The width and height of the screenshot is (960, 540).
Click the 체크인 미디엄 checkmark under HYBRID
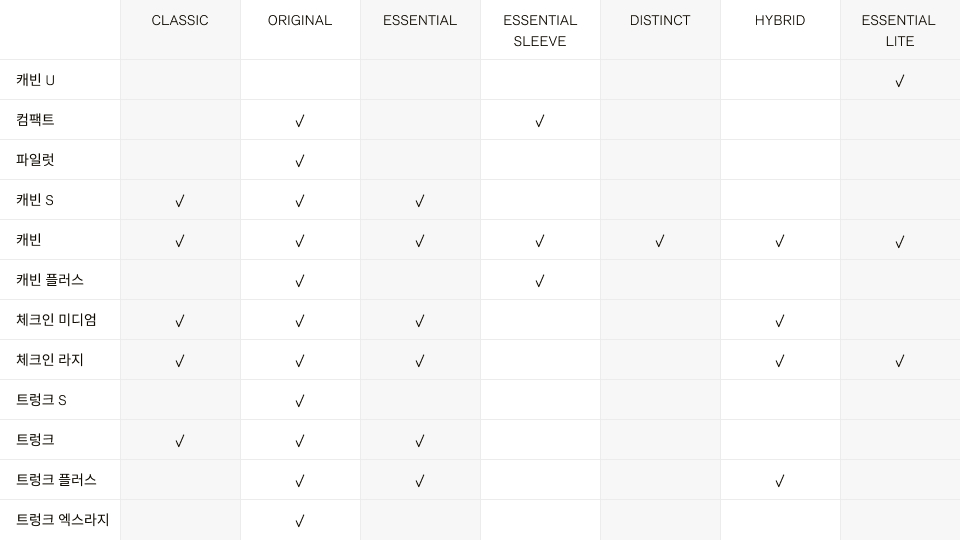pos(779,321)
